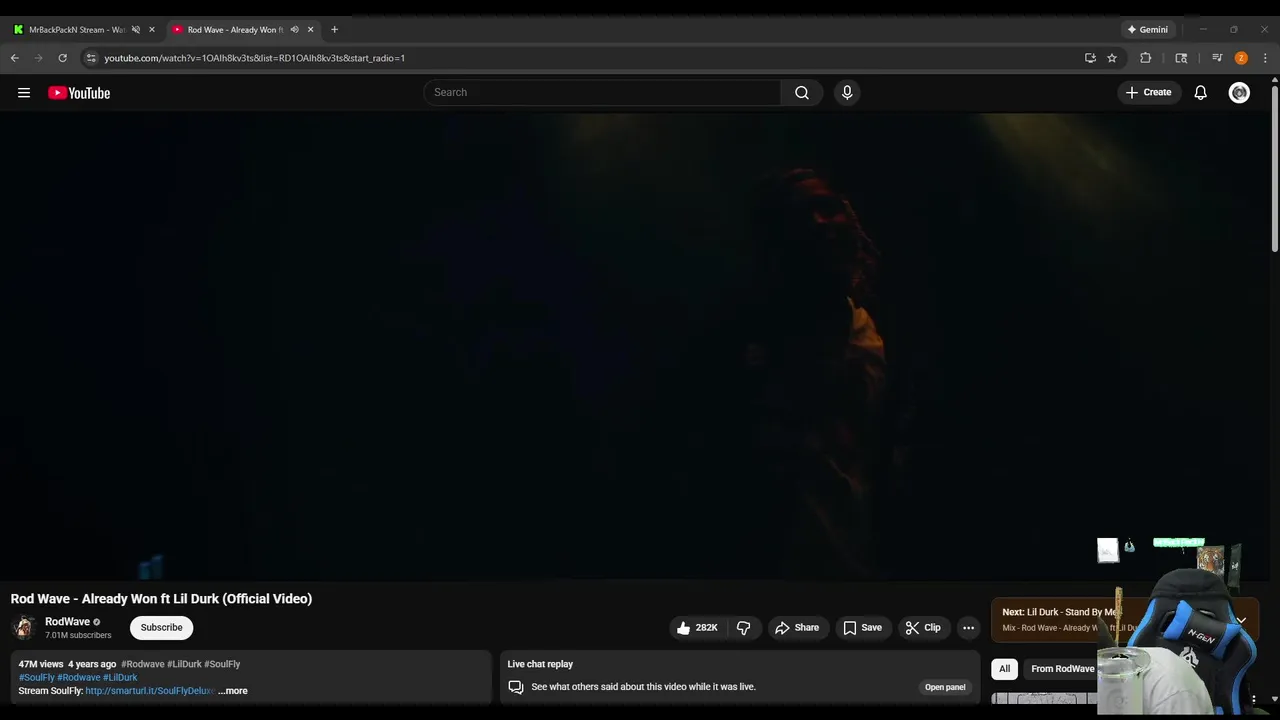Open more actions ellipsis beside Clip
This screenshot has width=1280, height=720.
[968, 628]
